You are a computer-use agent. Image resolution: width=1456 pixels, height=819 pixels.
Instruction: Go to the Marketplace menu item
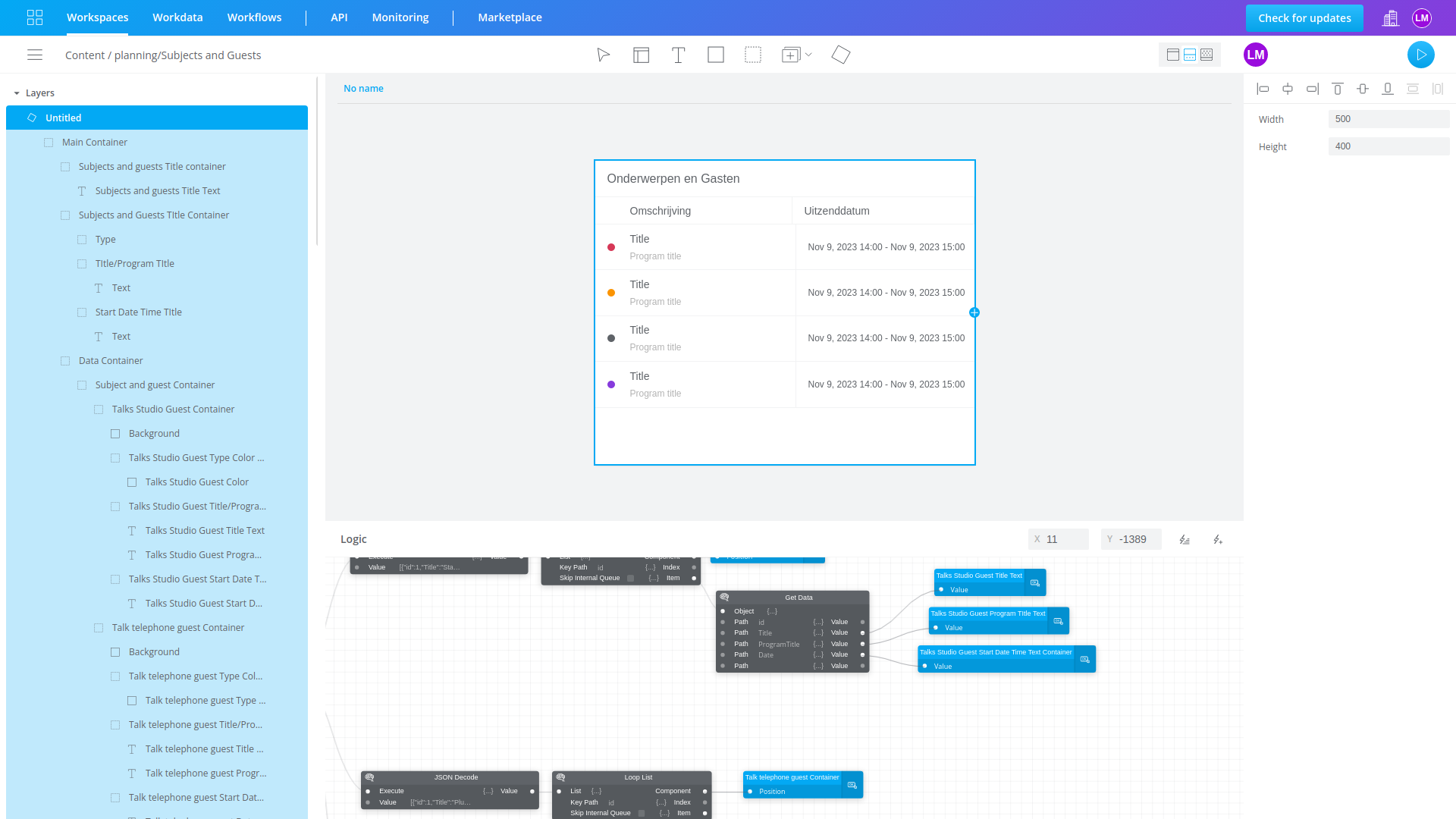510,17
